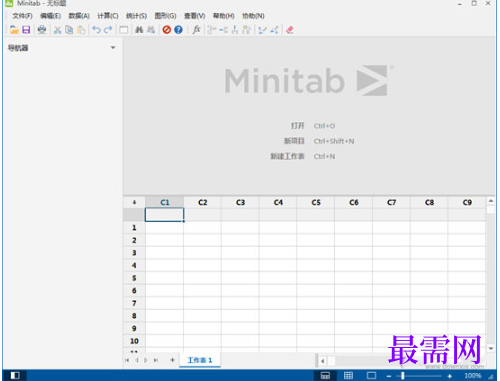
Task: Click the fourth toolbar icon right of fx
Action: [247, 30]
